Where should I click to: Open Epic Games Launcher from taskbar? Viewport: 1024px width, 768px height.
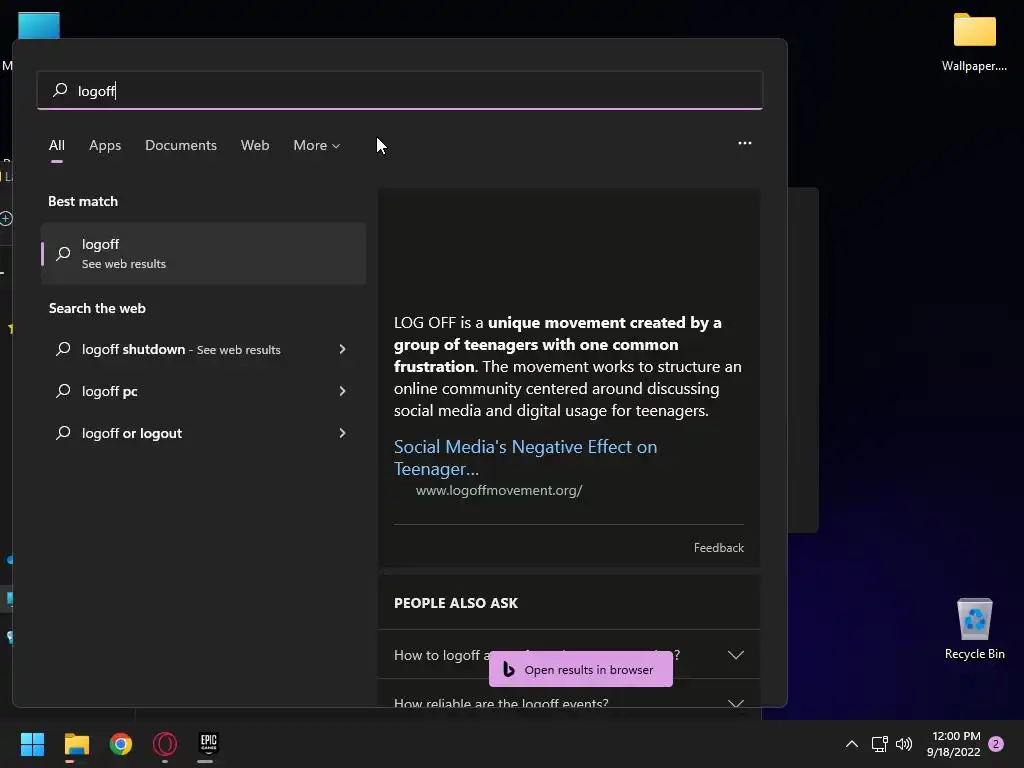(208, 743)
